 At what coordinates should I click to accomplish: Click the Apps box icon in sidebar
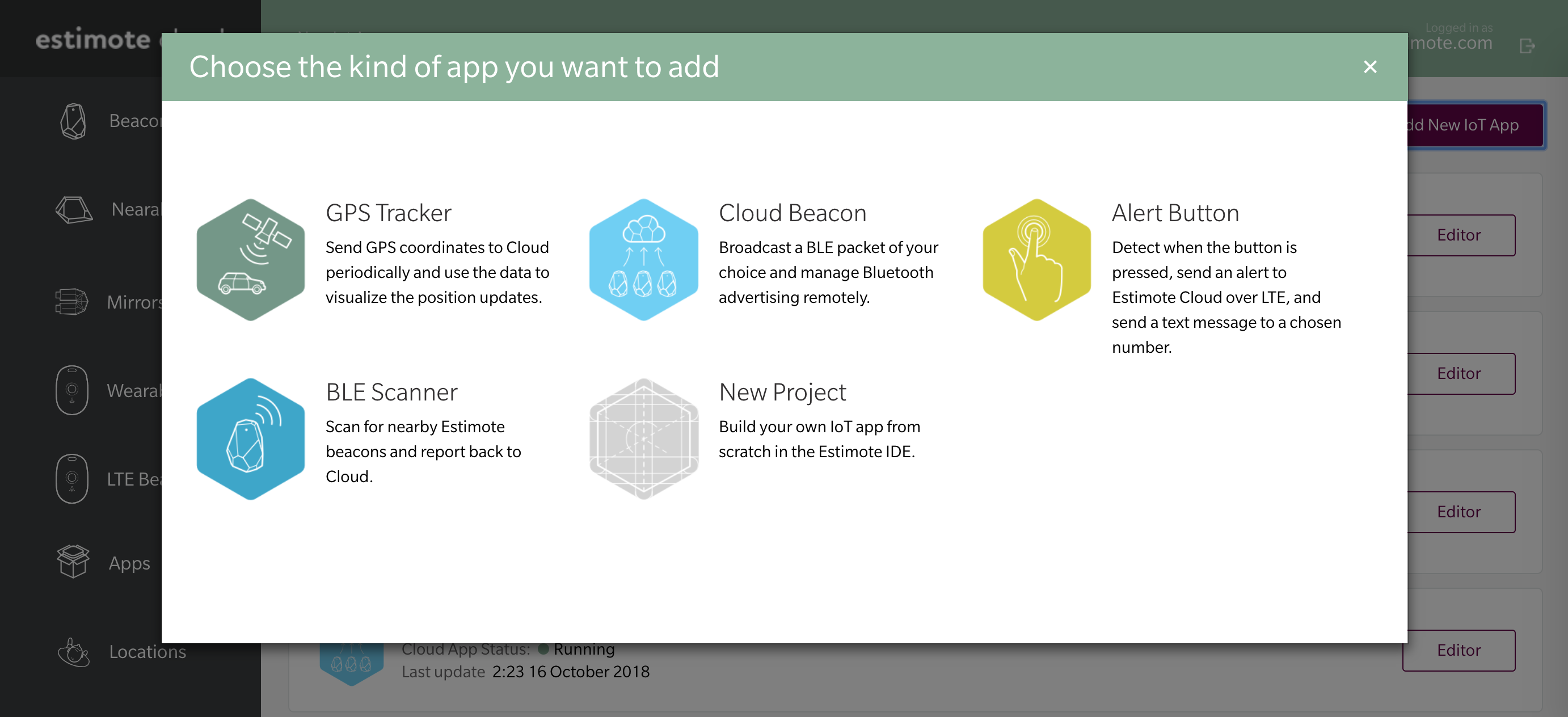click(73, 561)
